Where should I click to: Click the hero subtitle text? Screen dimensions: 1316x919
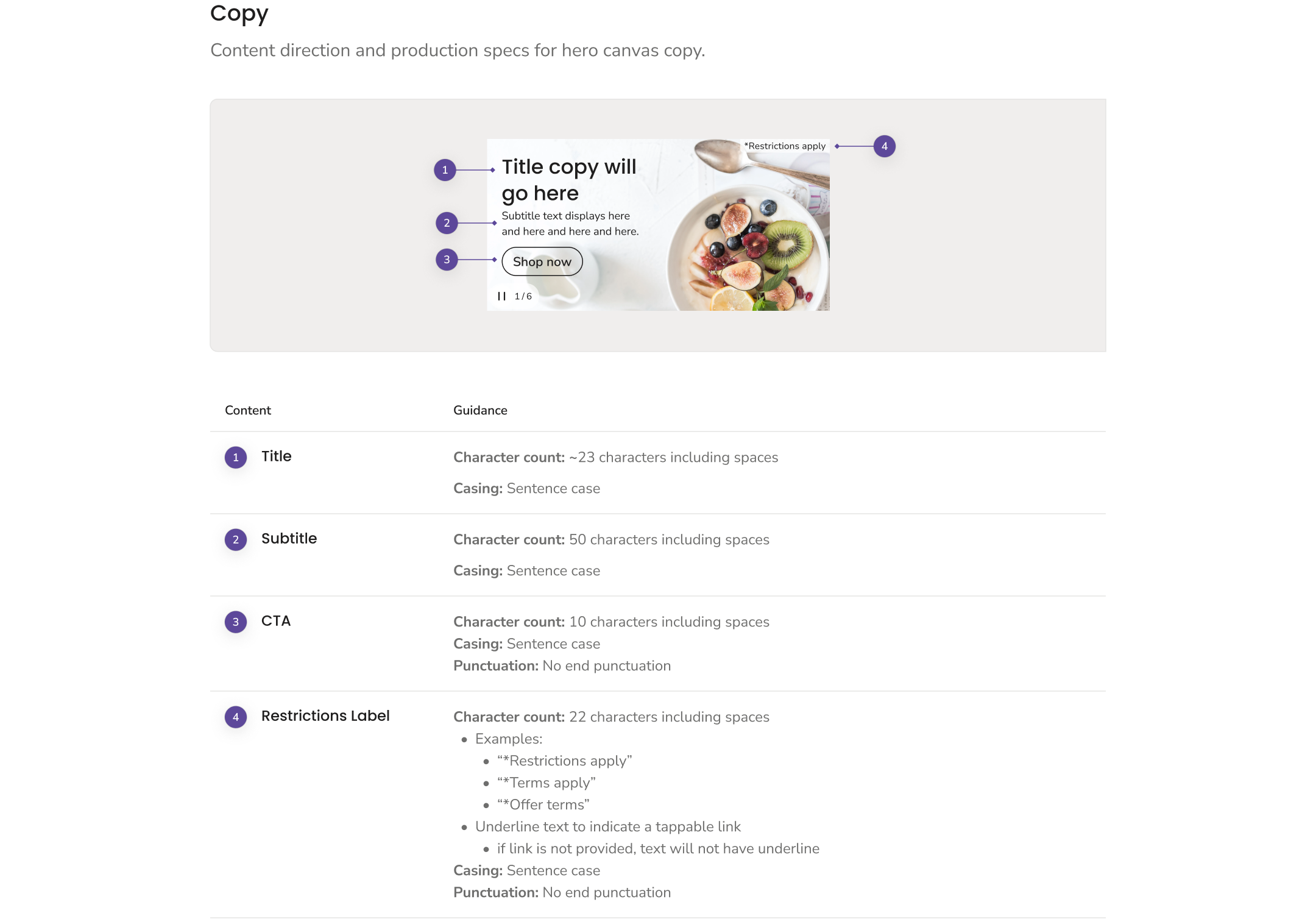[x=570, y=224]
